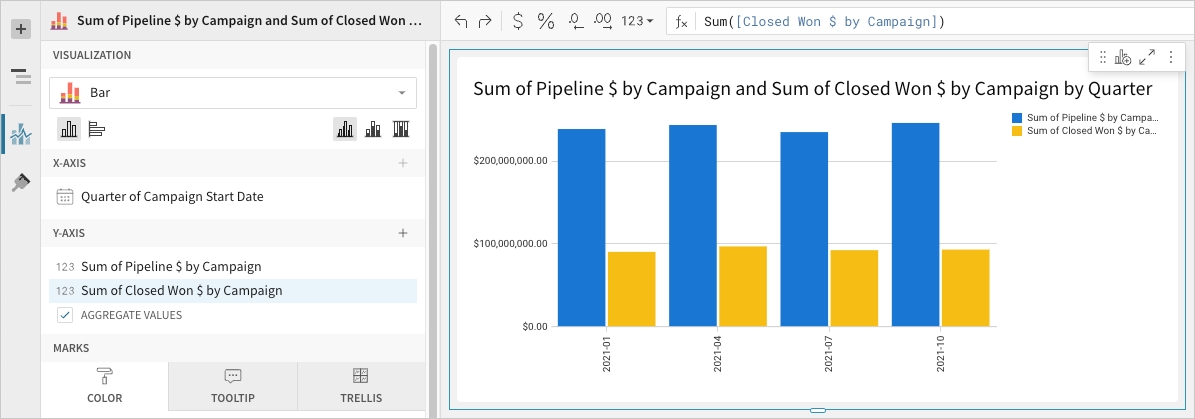Viewport: 1195px width, 419px height.
Task: Switch to the Trellis marks tab
Action: tap(361, 386)
